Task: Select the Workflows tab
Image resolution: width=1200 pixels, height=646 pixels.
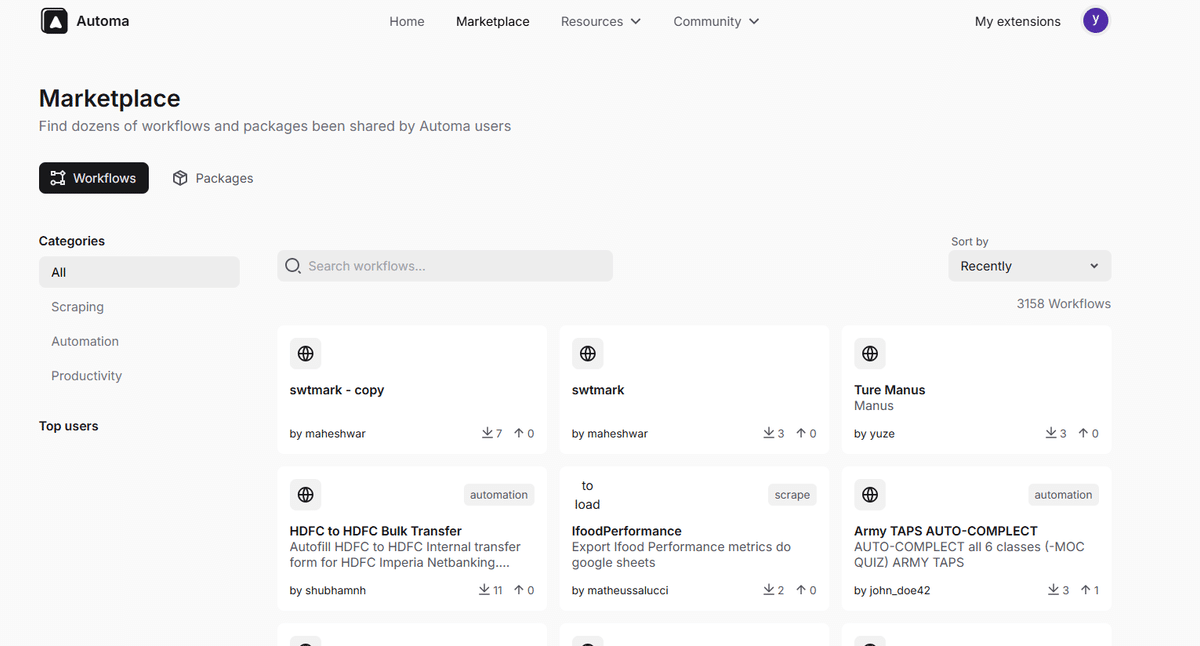Action: pyautogui.click(x=94, y=178)
